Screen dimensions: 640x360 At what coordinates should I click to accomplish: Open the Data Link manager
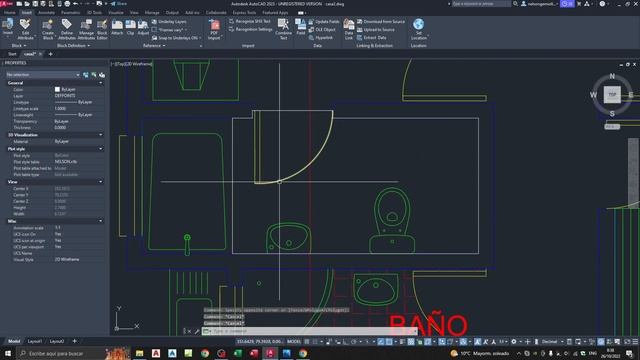349,29
